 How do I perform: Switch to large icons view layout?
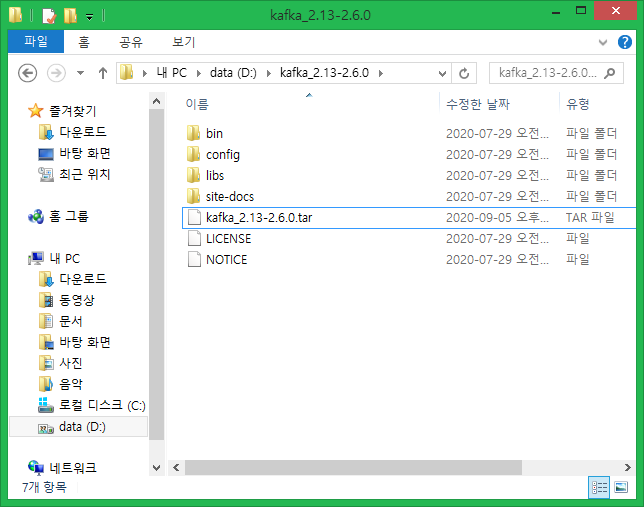[621, 488]
